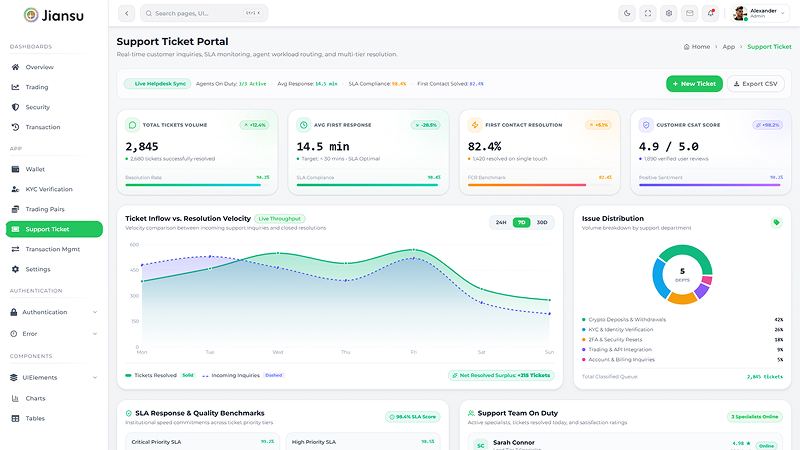Click Live Helpdesk Sync badge

pyautogui.click(x=158, y=84)
